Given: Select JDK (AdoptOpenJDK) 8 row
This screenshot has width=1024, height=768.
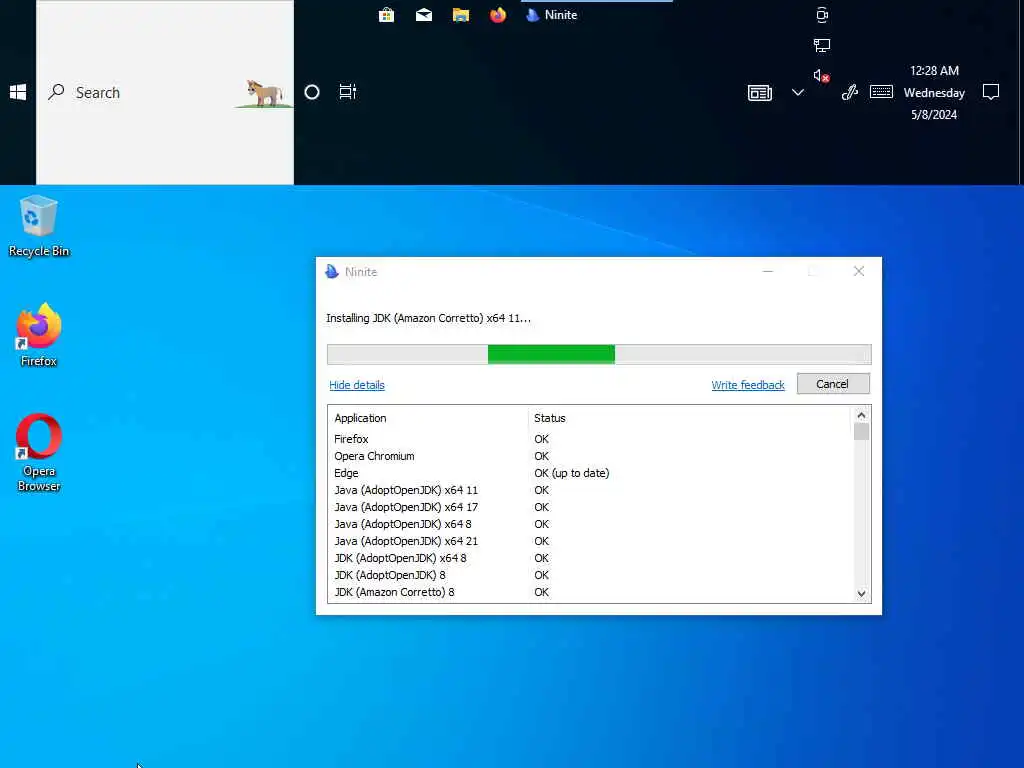Looking at the screenshot, I should point(591,575).
